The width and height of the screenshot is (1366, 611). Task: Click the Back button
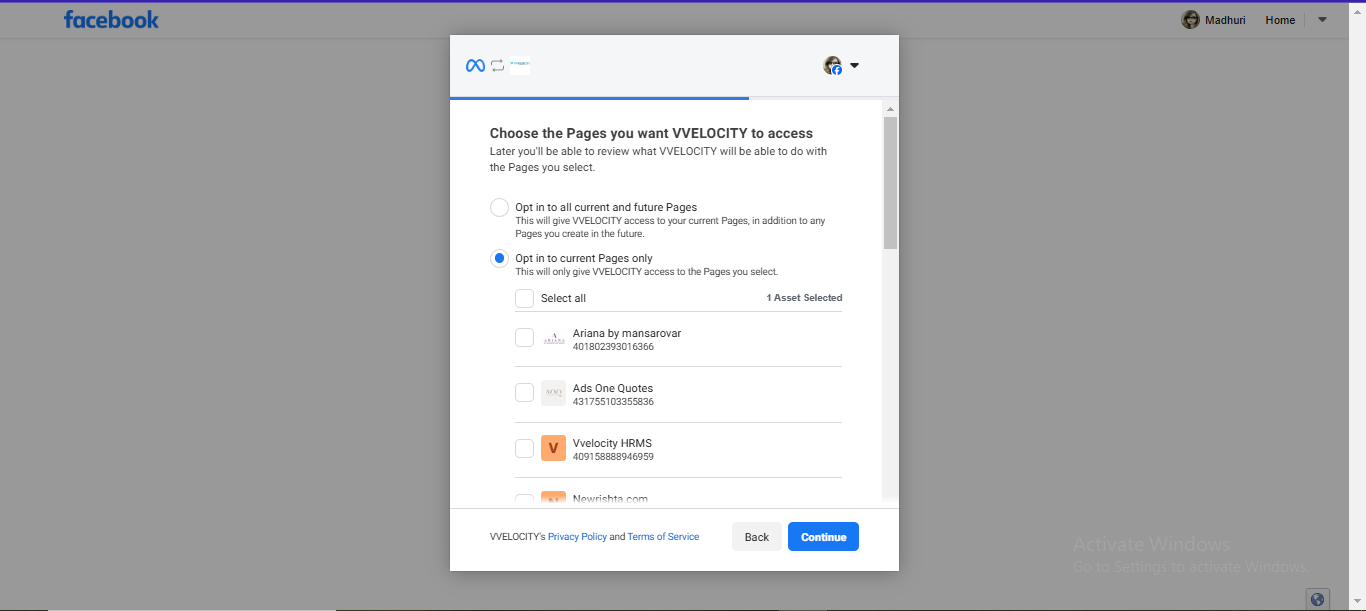(757, 537)
